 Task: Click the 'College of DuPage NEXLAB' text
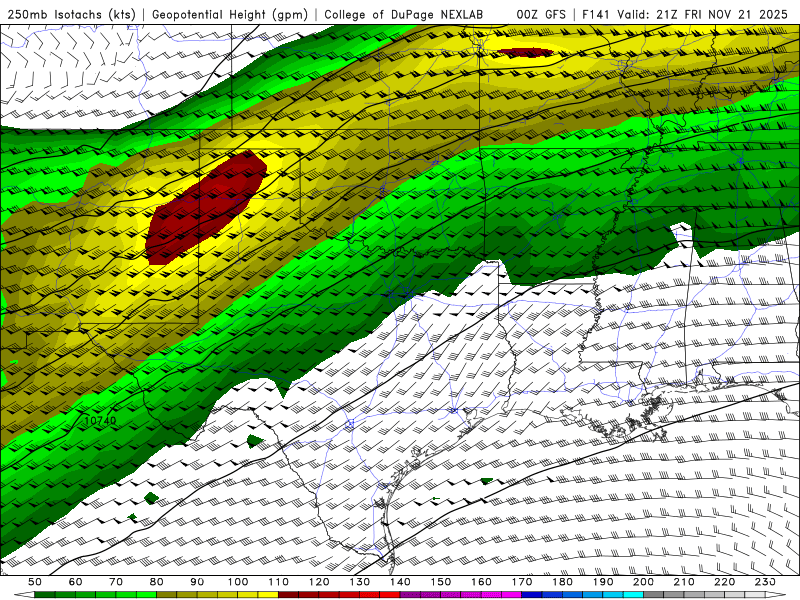click(404, 14)
